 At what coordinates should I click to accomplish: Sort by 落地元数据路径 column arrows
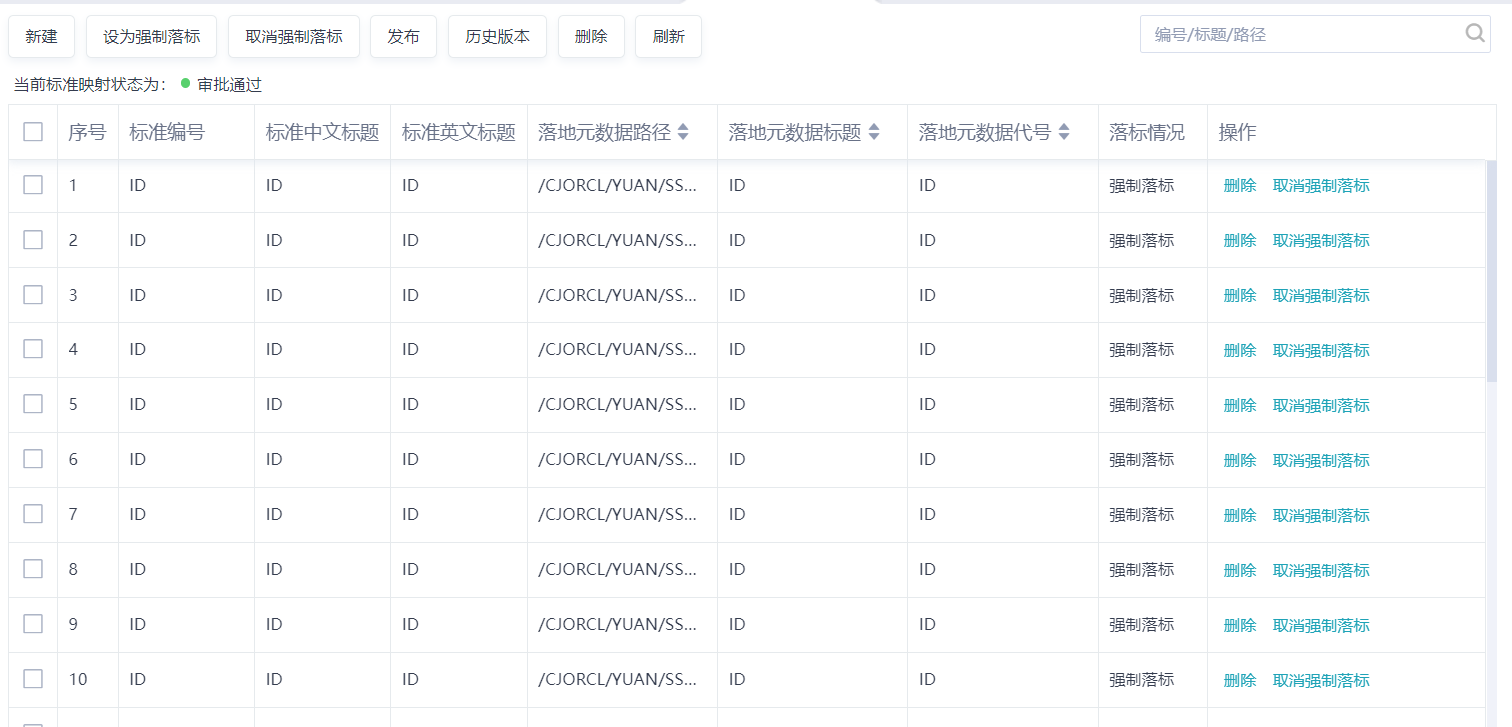point(683,132)
